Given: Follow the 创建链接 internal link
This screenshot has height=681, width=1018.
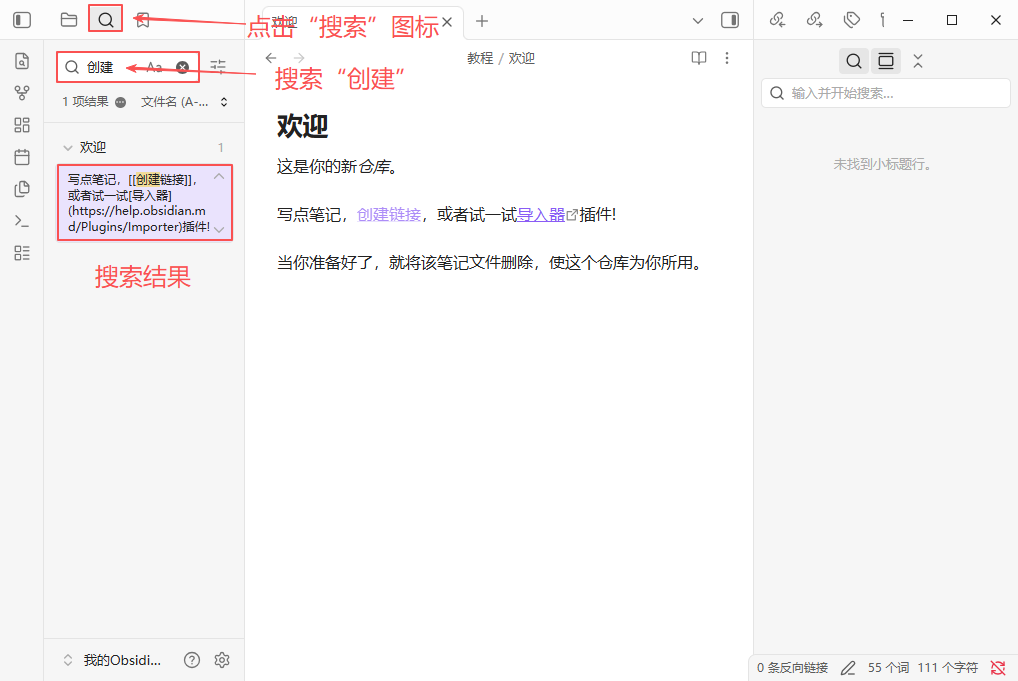Looking at the screenshot, I should (389, 215).
